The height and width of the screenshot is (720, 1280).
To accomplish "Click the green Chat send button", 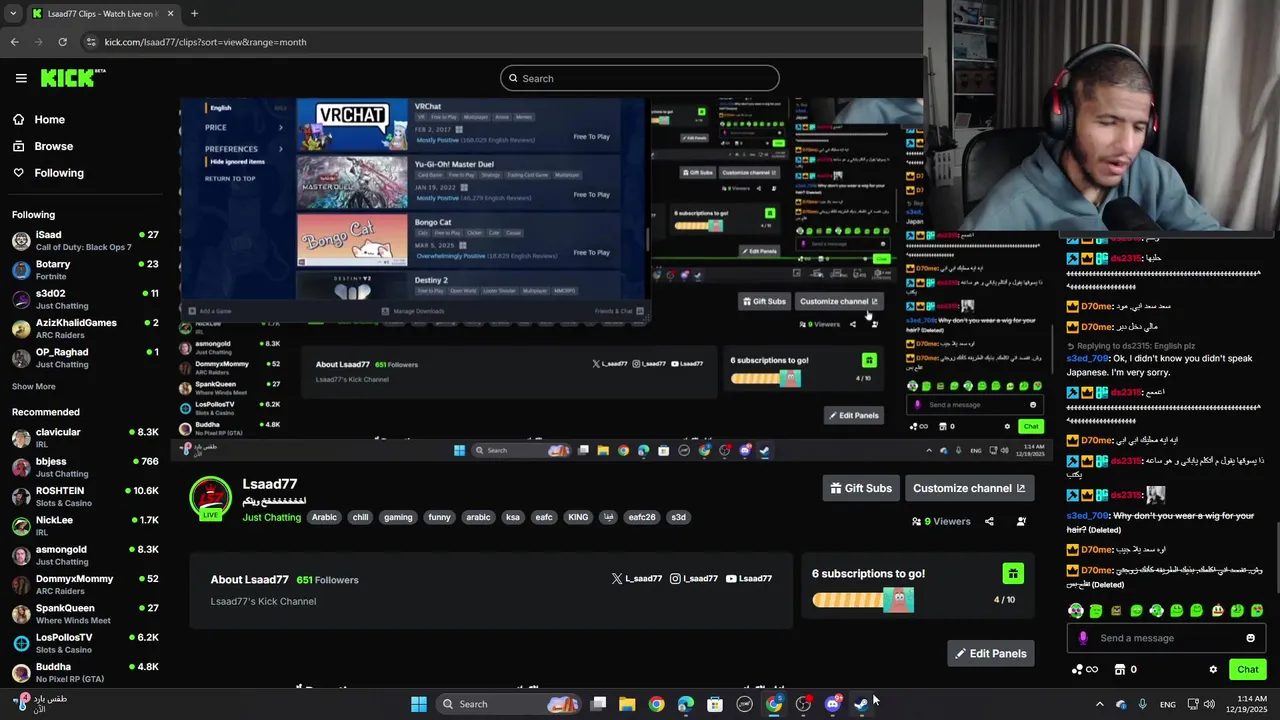I will pyautogui.click(x=1248, y=669).
